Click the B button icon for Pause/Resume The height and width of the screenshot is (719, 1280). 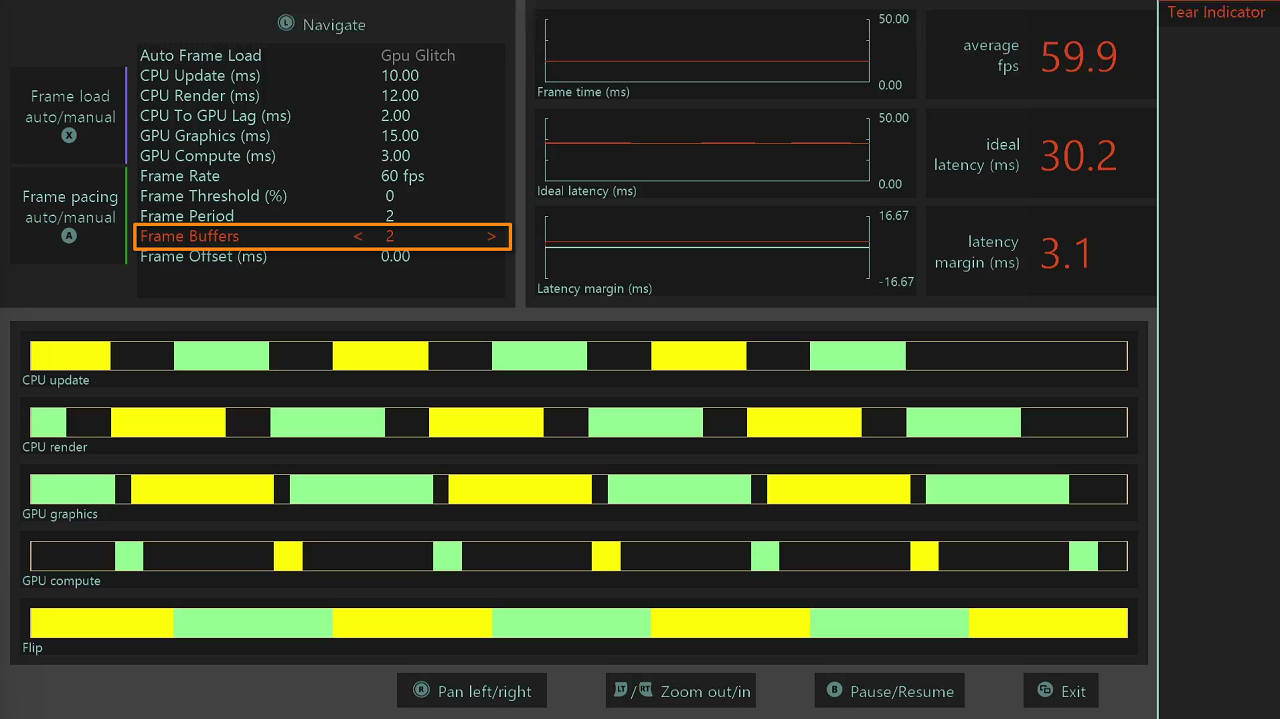coord(834,690)
